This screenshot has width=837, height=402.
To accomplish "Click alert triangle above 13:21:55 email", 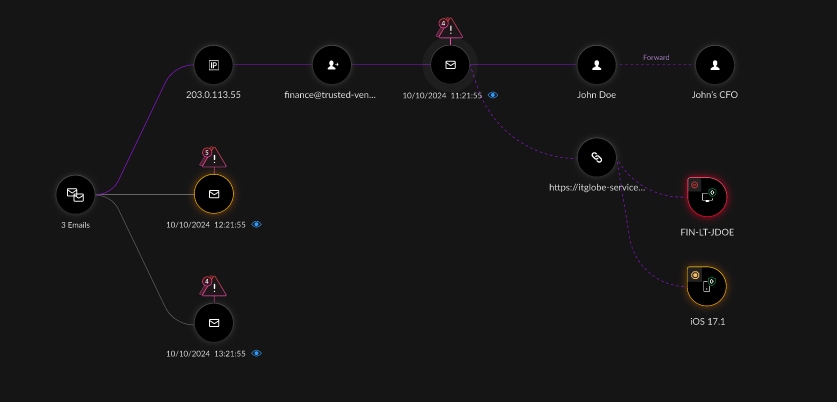I will 214,286.
